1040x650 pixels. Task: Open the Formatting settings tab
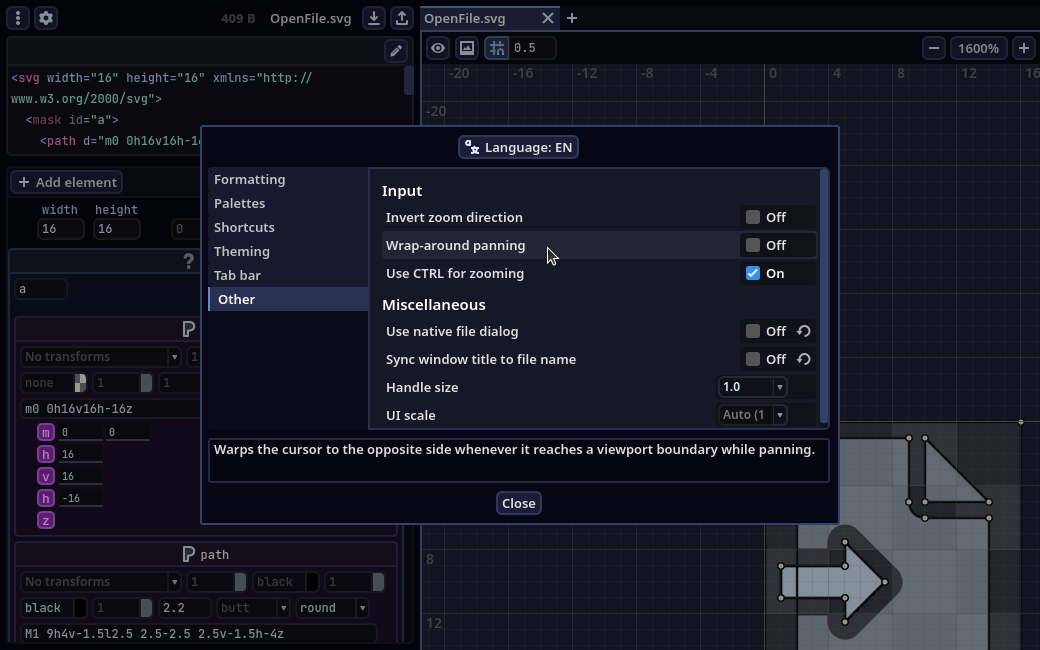pos(288,180)
